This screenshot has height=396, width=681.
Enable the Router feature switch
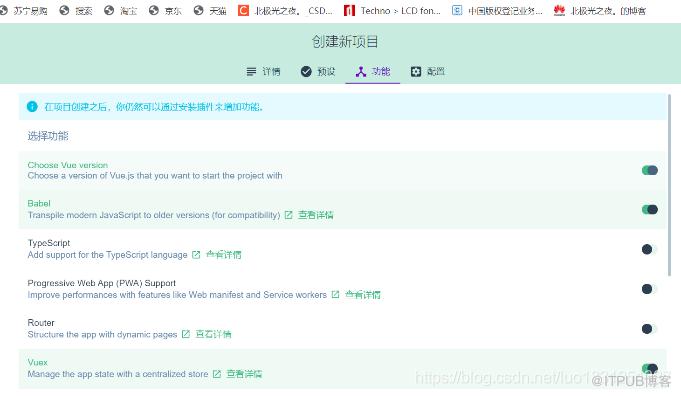coord(650,329)
